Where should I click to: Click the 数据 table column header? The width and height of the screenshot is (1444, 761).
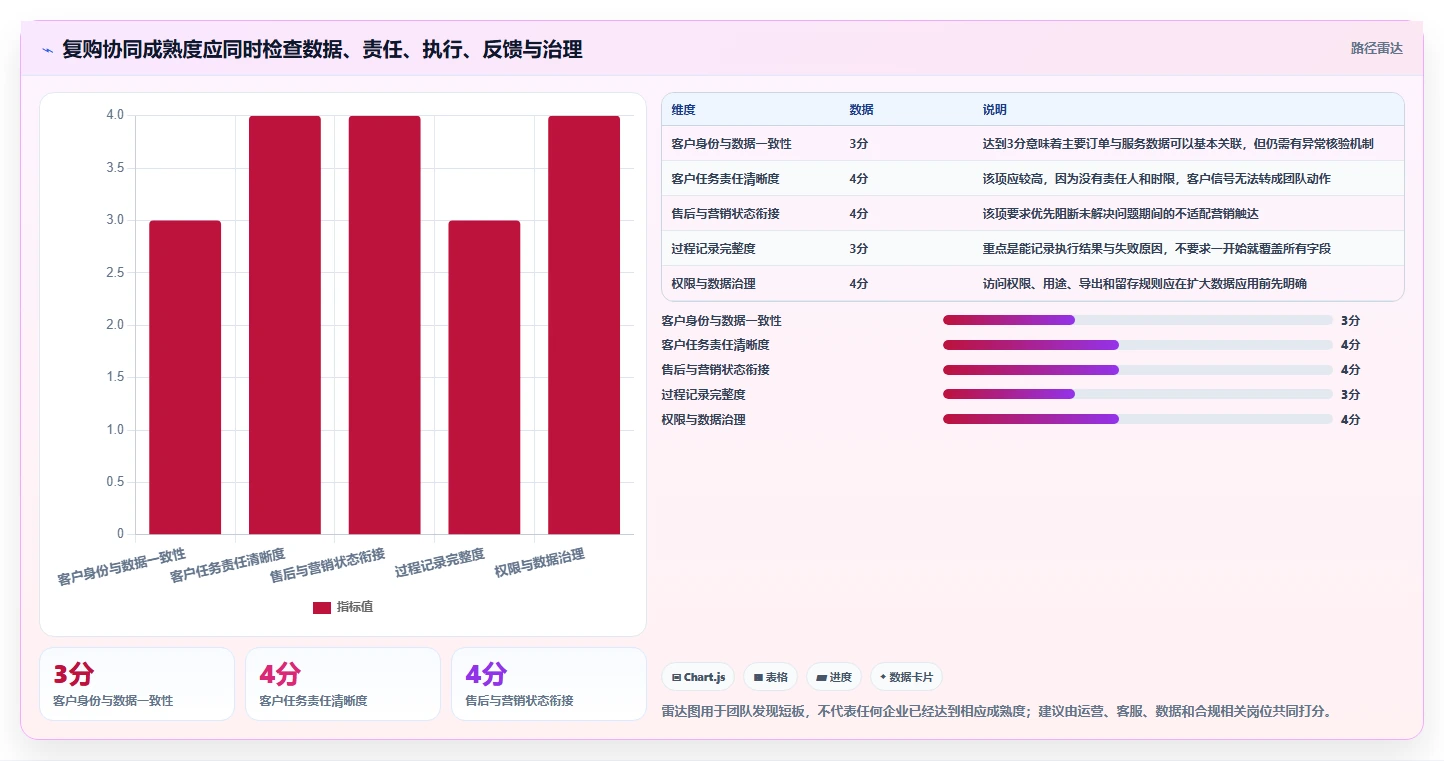point(861,109)
